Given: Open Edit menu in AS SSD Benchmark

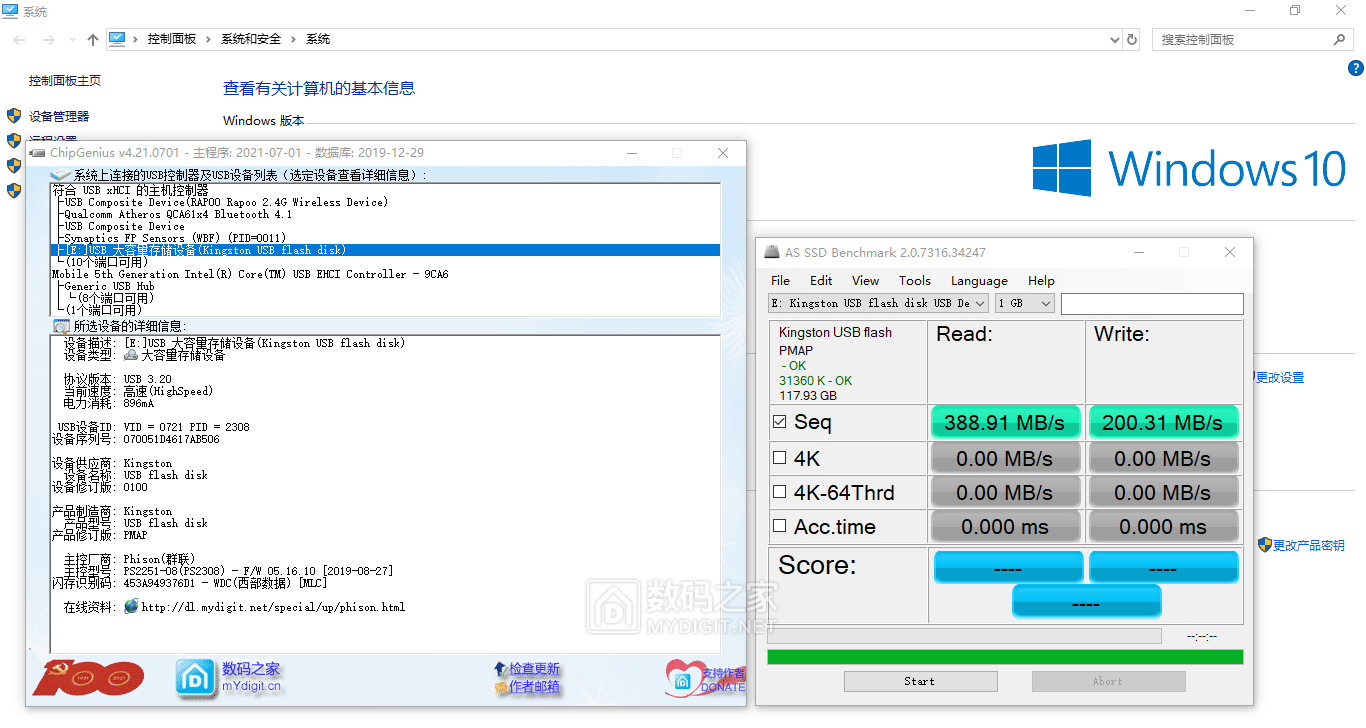Looking at the screenshot, I should [821, 281].
